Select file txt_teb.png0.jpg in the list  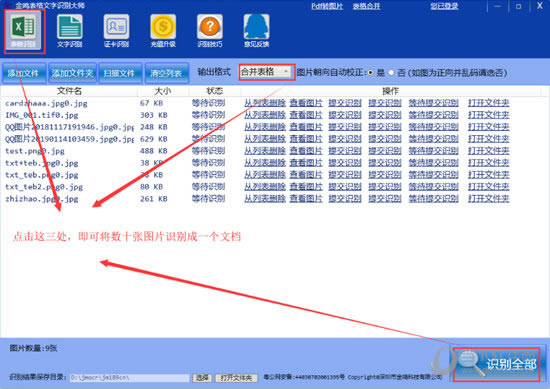(42, 175)
